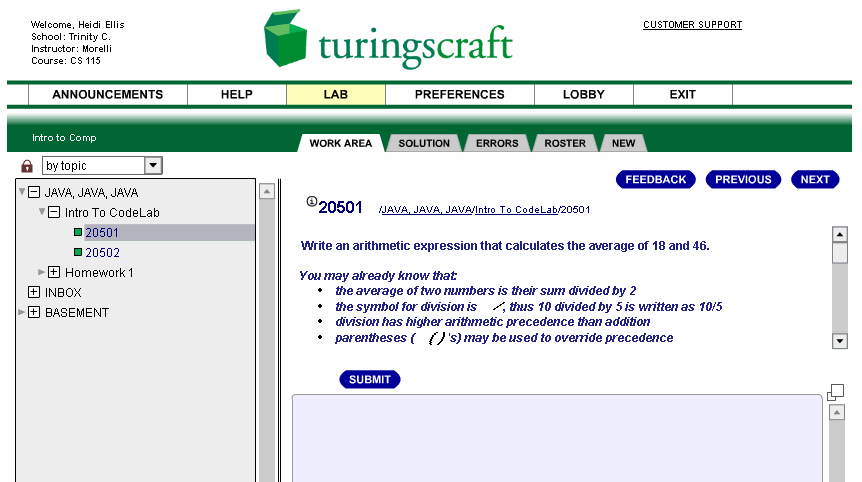This screenshot has width=862, height=482.
Task: Expand the Homework 1 folder
Action: pyautogui.click(x=54, y=273)
